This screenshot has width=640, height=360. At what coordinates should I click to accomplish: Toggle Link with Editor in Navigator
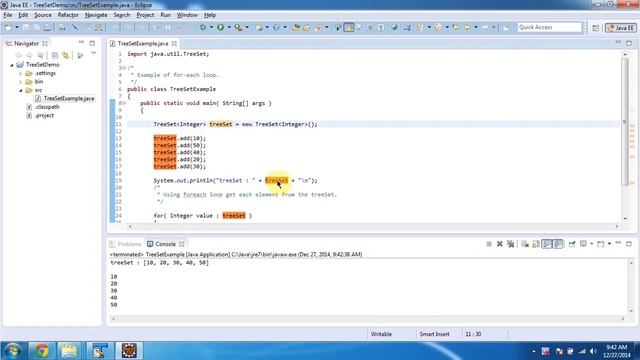[x=65, y=55]
